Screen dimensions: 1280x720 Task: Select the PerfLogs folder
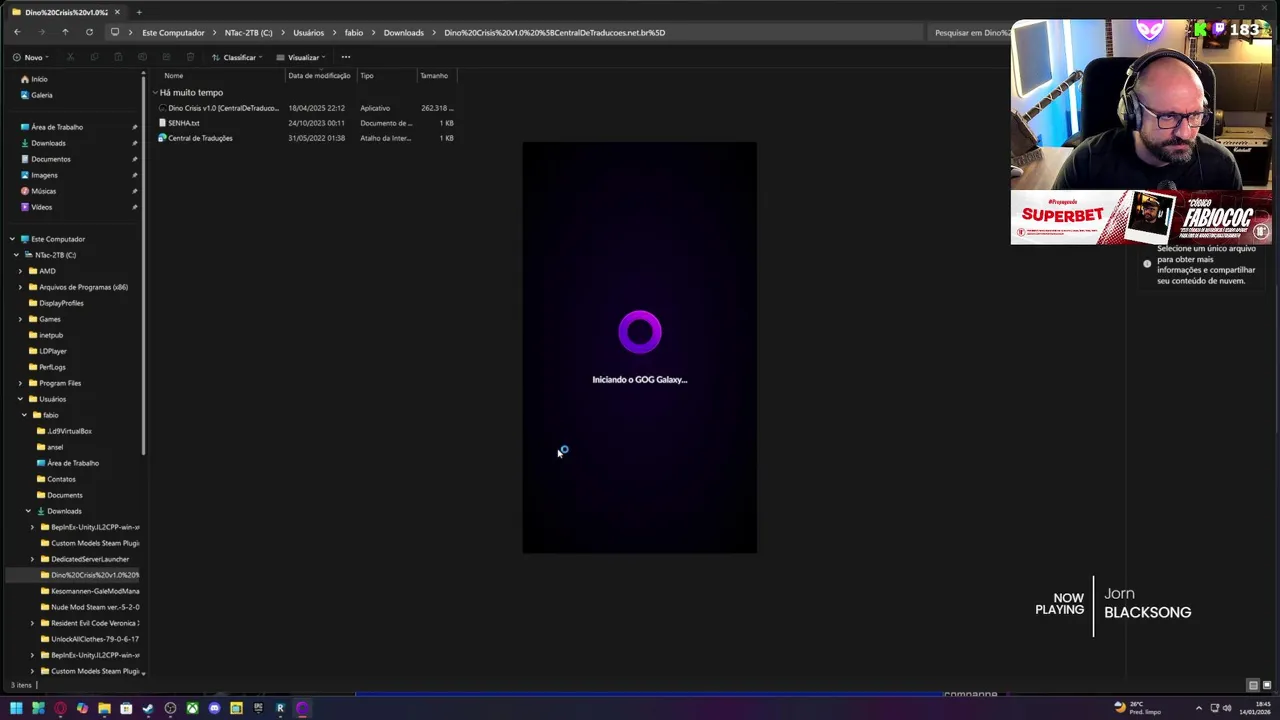[52, 367]
